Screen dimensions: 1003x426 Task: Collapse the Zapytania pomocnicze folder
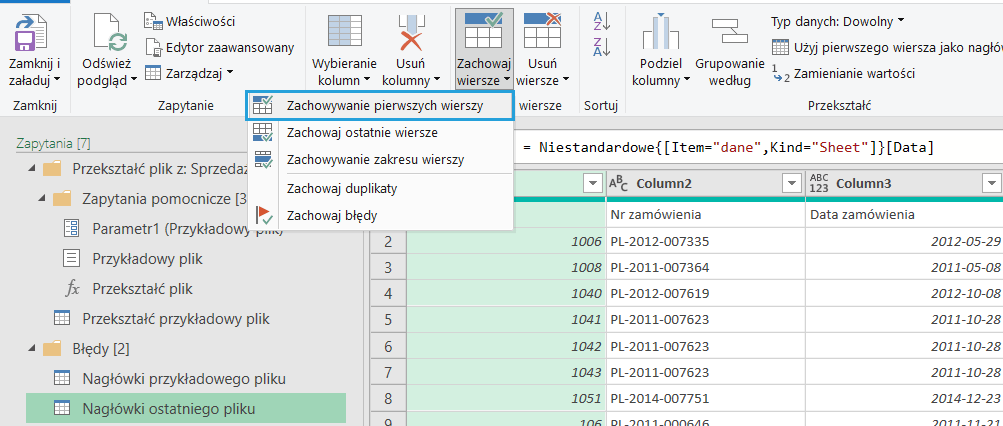click(41, 199)
